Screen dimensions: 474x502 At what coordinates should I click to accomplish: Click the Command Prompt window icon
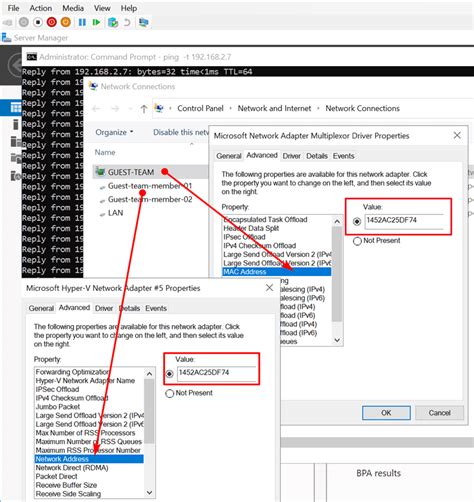click(x=32, y=57)
